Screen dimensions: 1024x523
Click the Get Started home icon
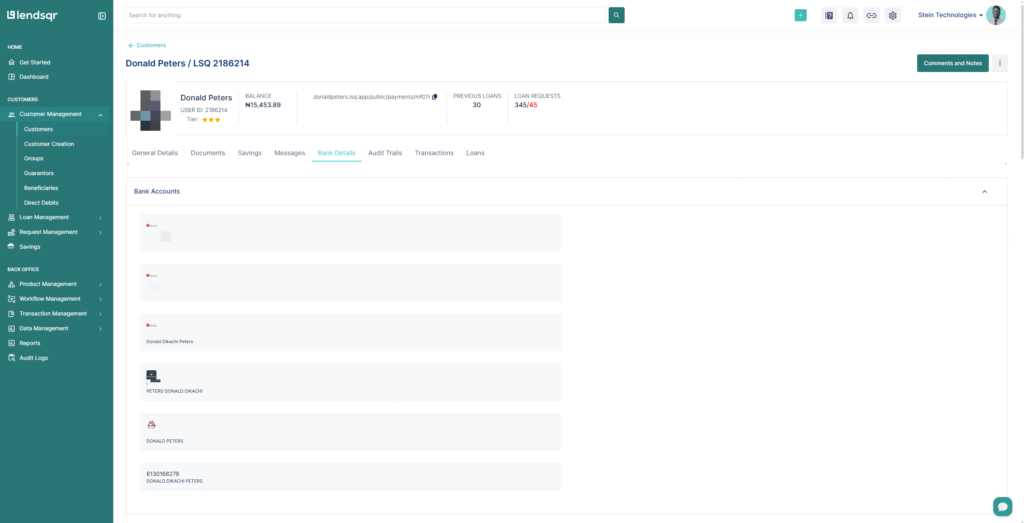pos(11,63)
